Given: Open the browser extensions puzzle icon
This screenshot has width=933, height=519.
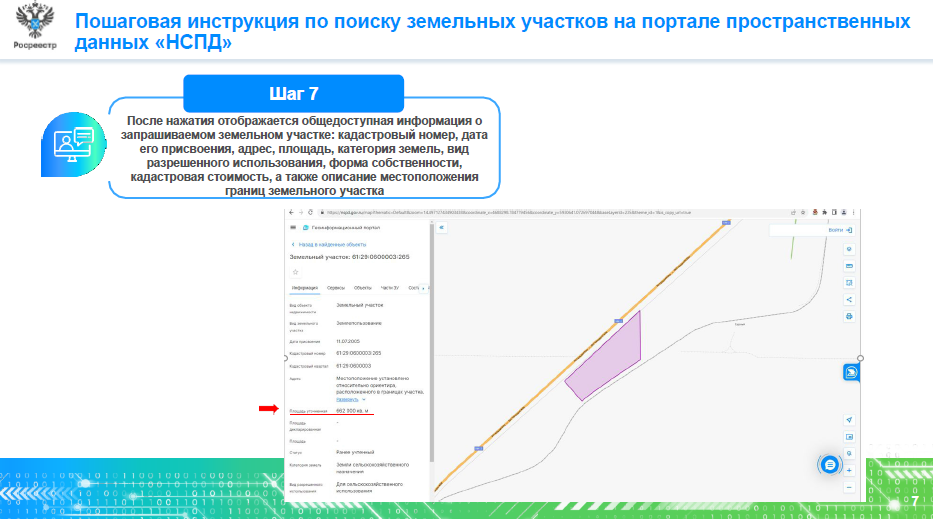Looking at the screenshot, I should coord(825,212).
